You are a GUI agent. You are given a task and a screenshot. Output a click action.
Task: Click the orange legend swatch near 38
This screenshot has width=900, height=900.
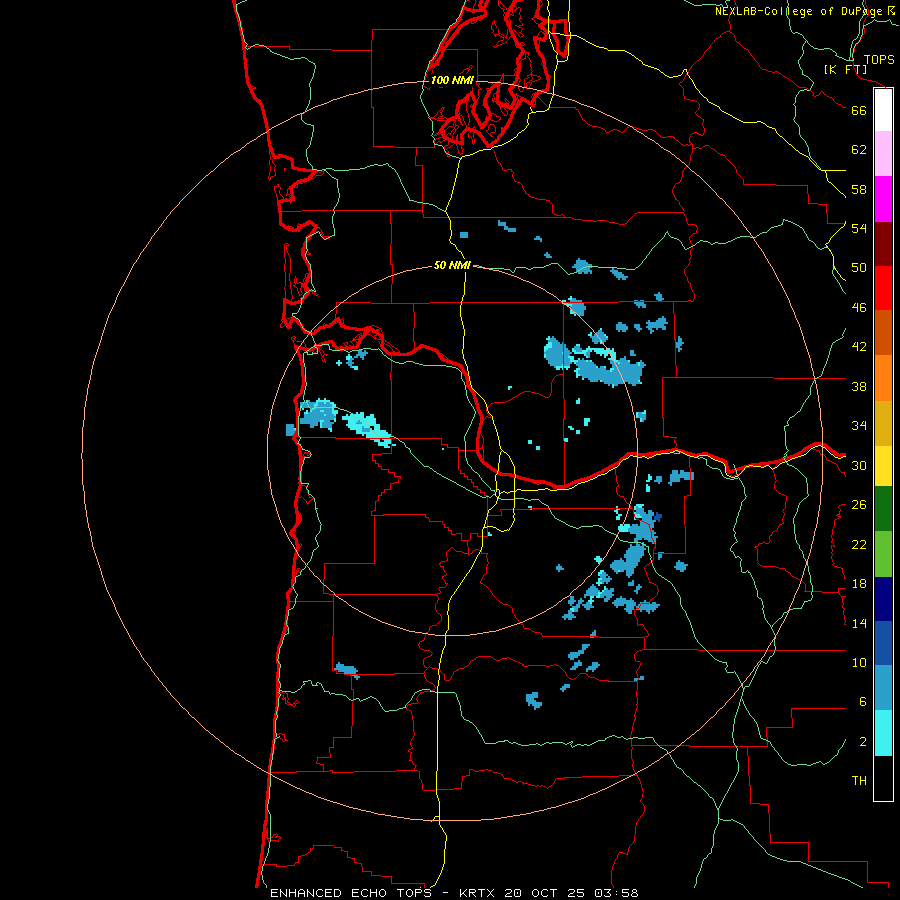click(x=883, y=378)
